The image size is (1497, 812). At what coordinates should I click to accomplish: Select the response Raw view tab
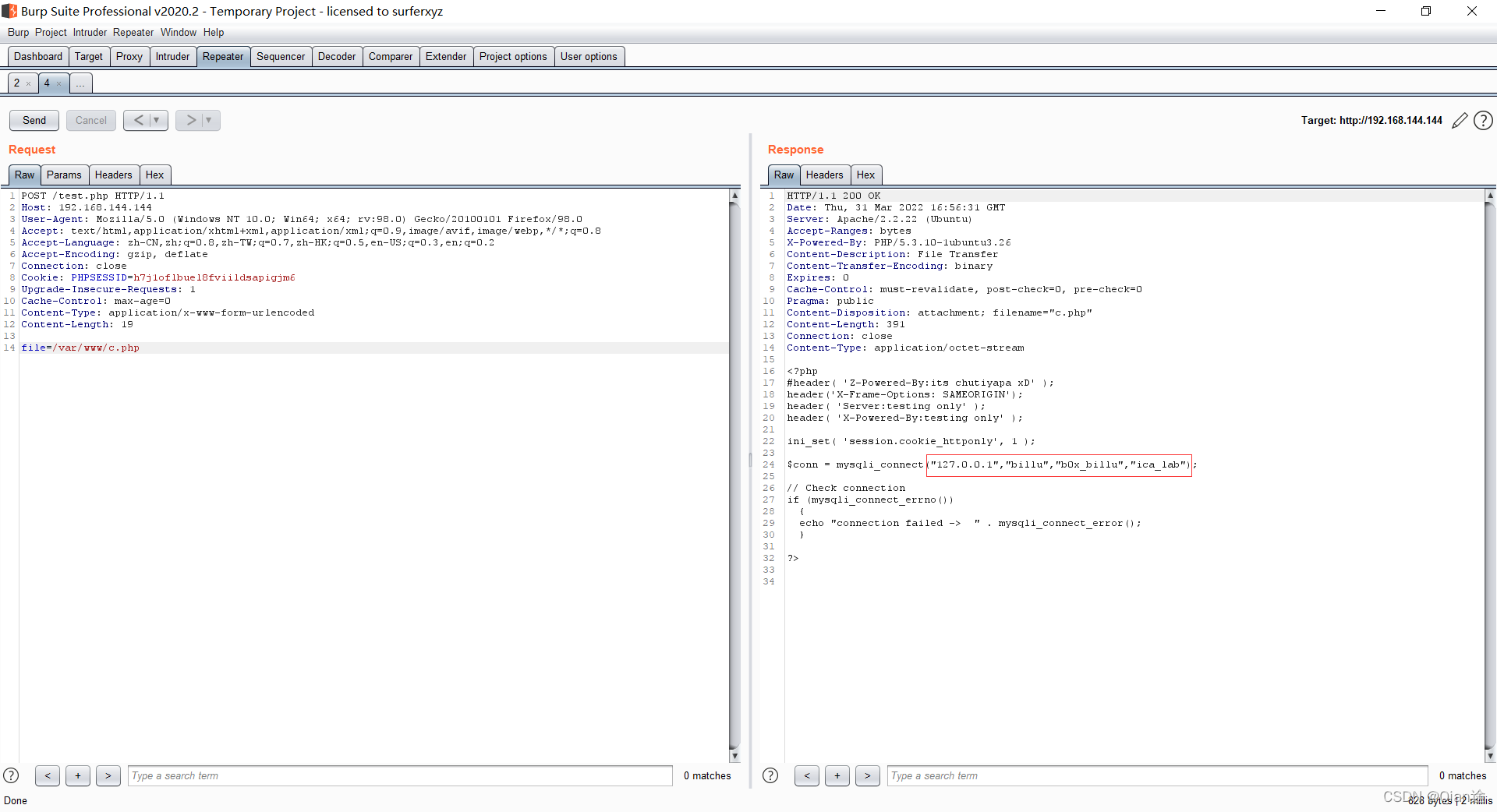tap(784, 175)
